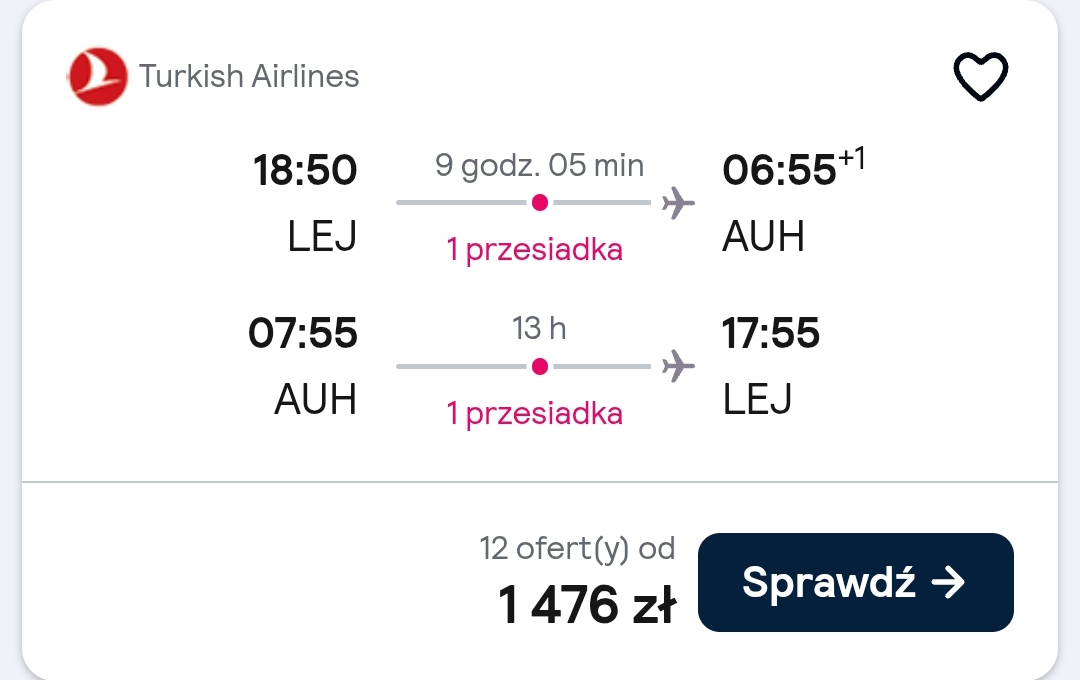Click the 13 h return duration
The height and width of the screenshot is (680, 1080).
[x=539, y=329]
